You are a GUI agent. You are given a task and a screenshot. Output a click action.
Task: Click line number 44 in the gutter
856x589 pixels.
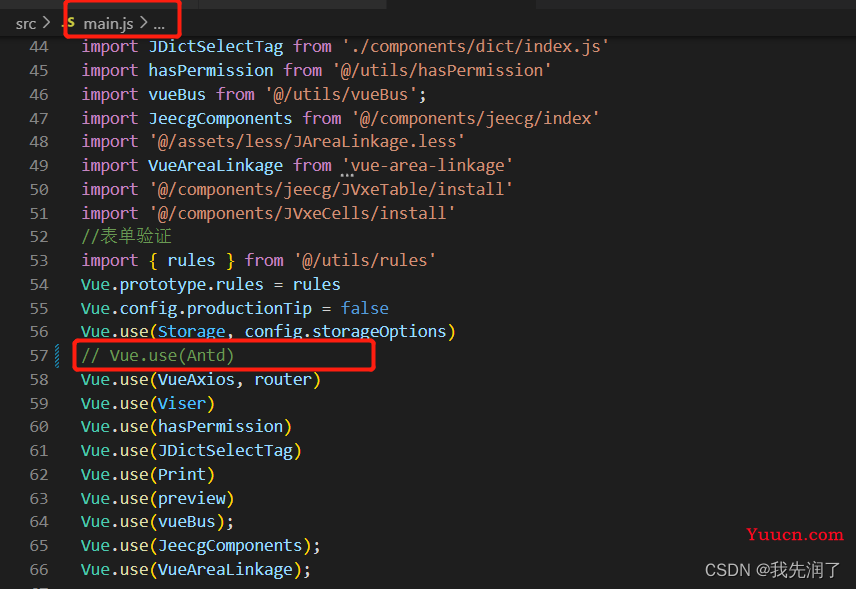39,47
